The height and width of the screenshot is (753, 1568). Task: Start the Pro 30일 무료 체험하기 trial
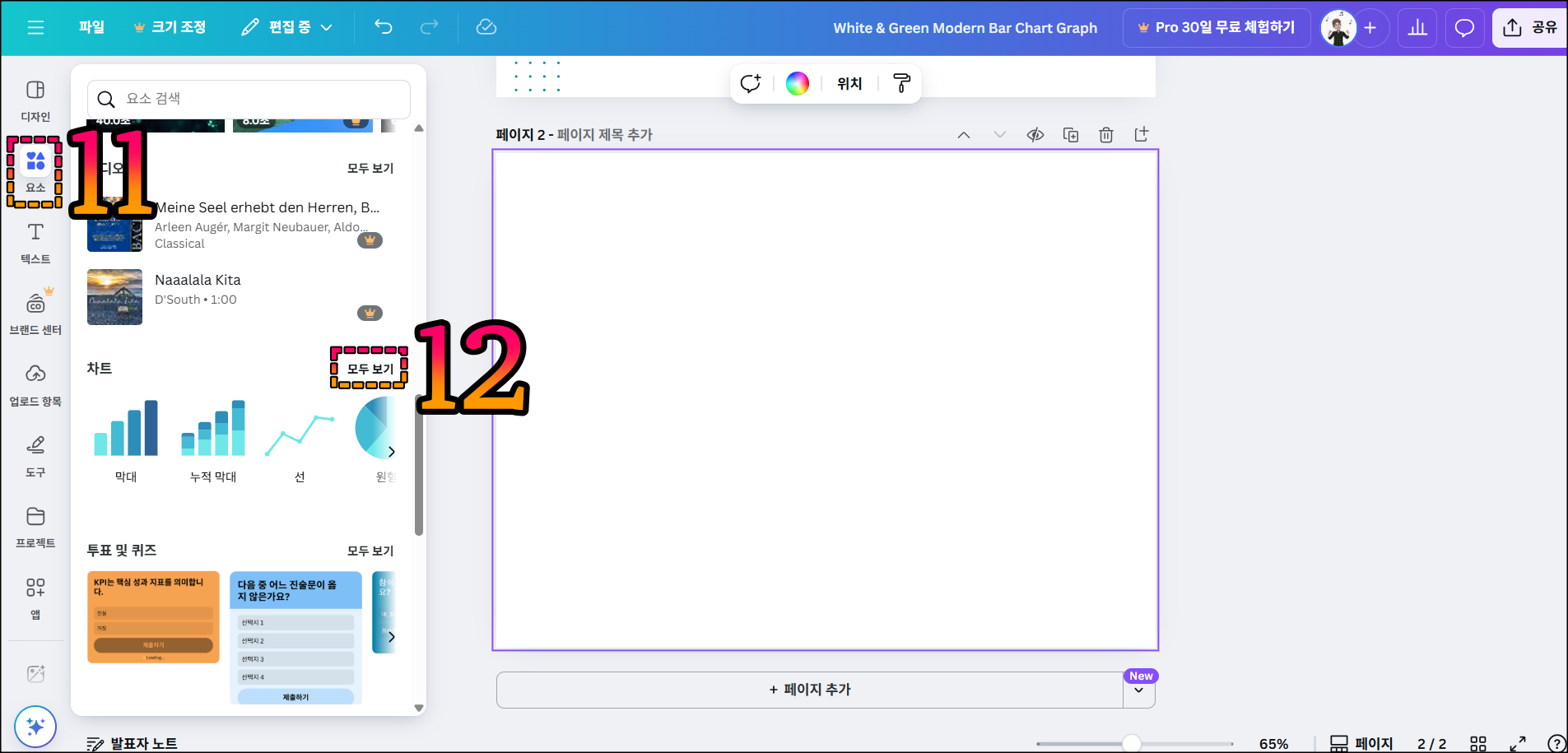coord(1217,27)
